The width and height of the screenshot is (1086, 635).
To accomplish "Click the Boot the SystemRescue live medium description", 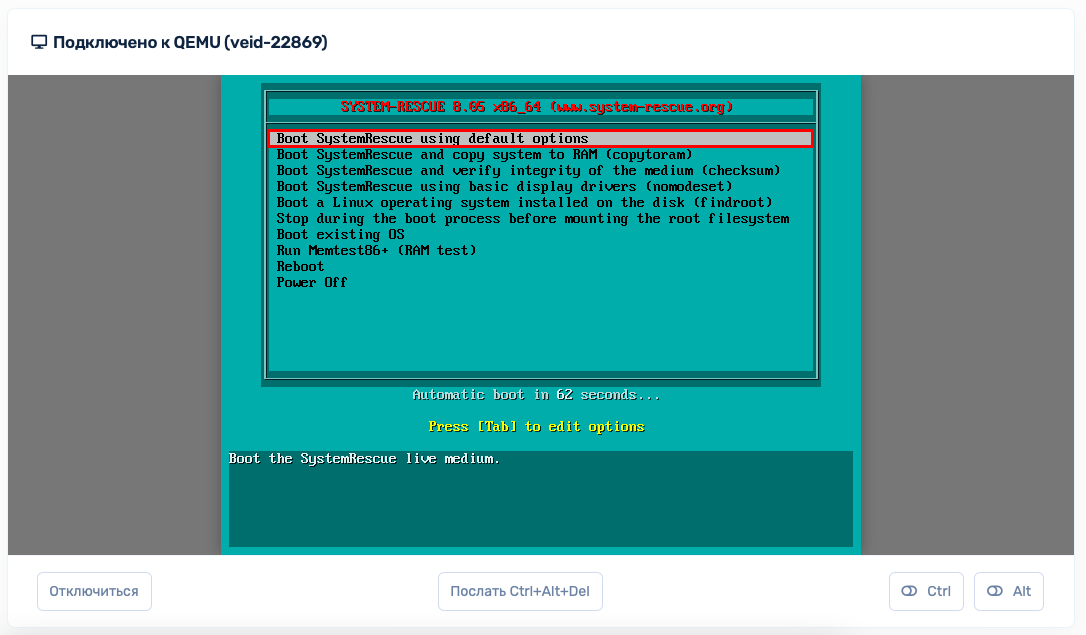I will (364, 458).
